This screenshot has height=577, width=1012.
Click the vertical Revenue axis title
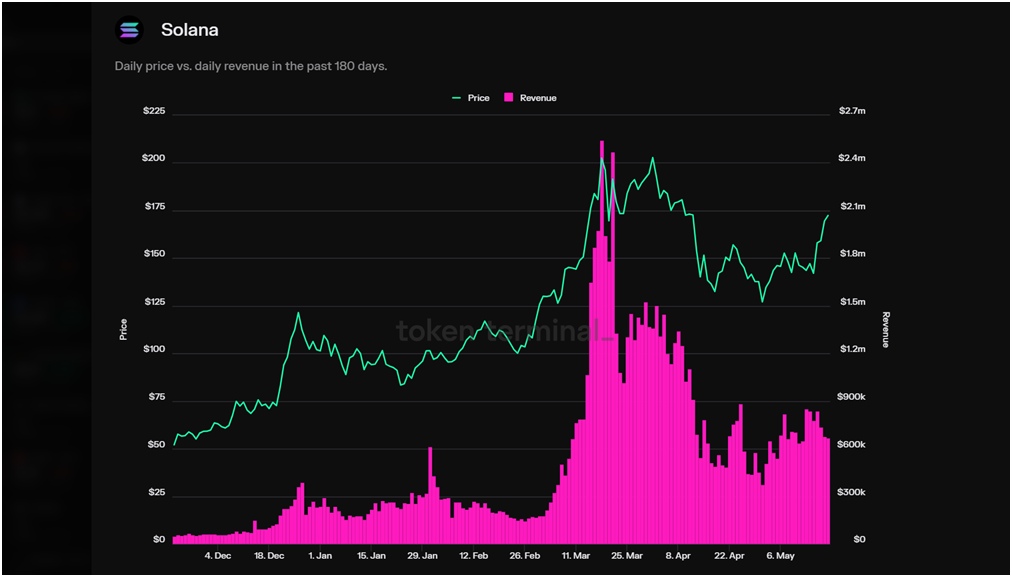pyautogui.click(x=886, y=330)
